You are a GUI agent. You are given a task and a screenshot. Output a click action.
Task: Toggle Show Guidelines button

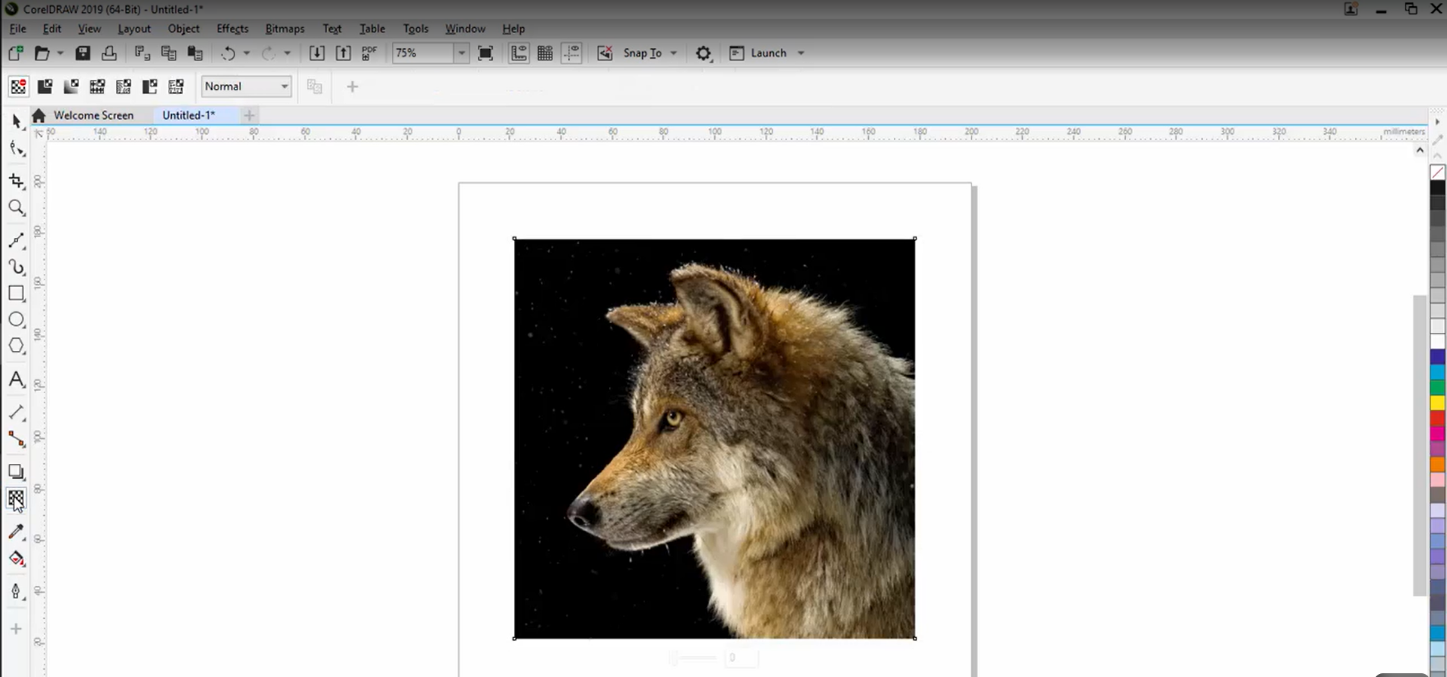tap(571, 53)
